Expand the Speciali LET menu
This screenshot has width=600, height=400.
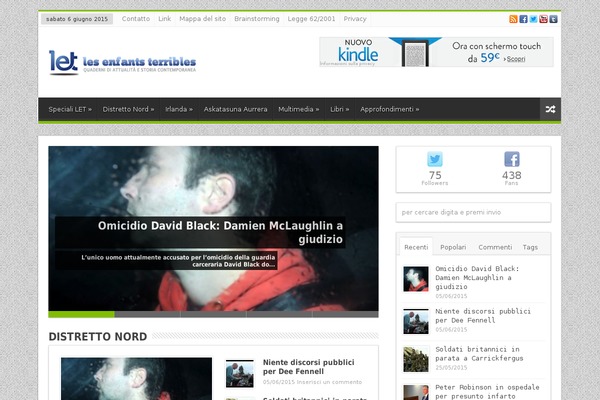click(70, 109)
